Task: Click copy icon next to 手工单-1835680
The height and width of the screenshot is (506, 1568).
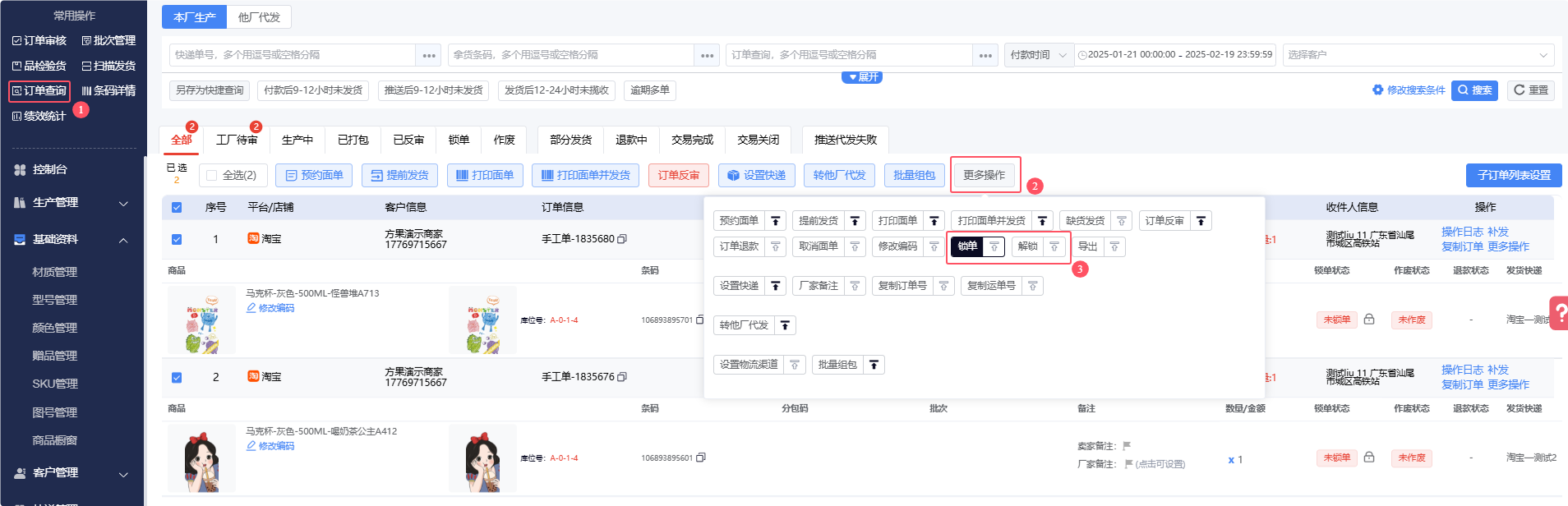Action: pos(622,239)
